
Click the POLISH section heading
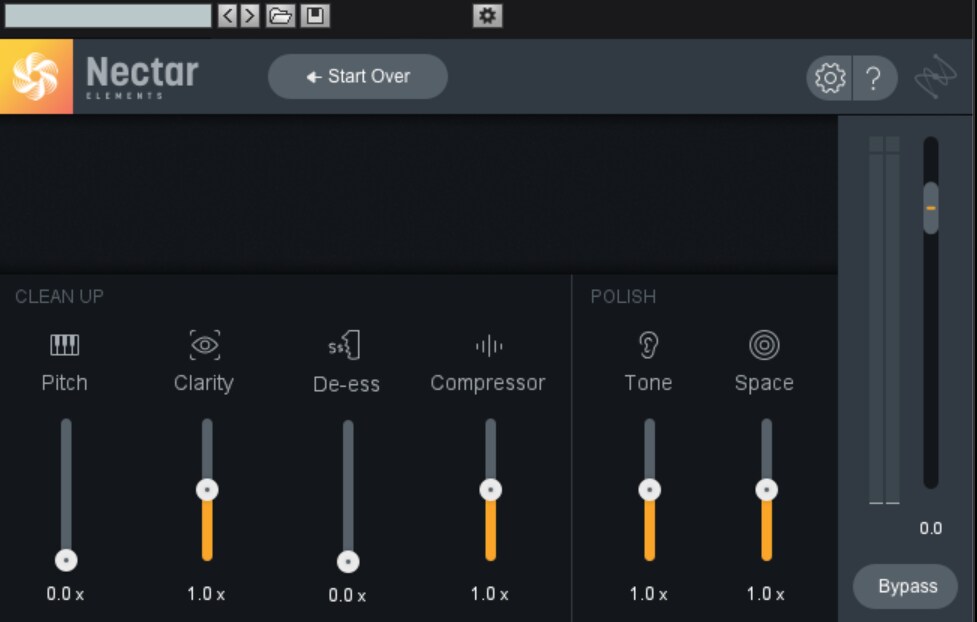click(623, 297)
